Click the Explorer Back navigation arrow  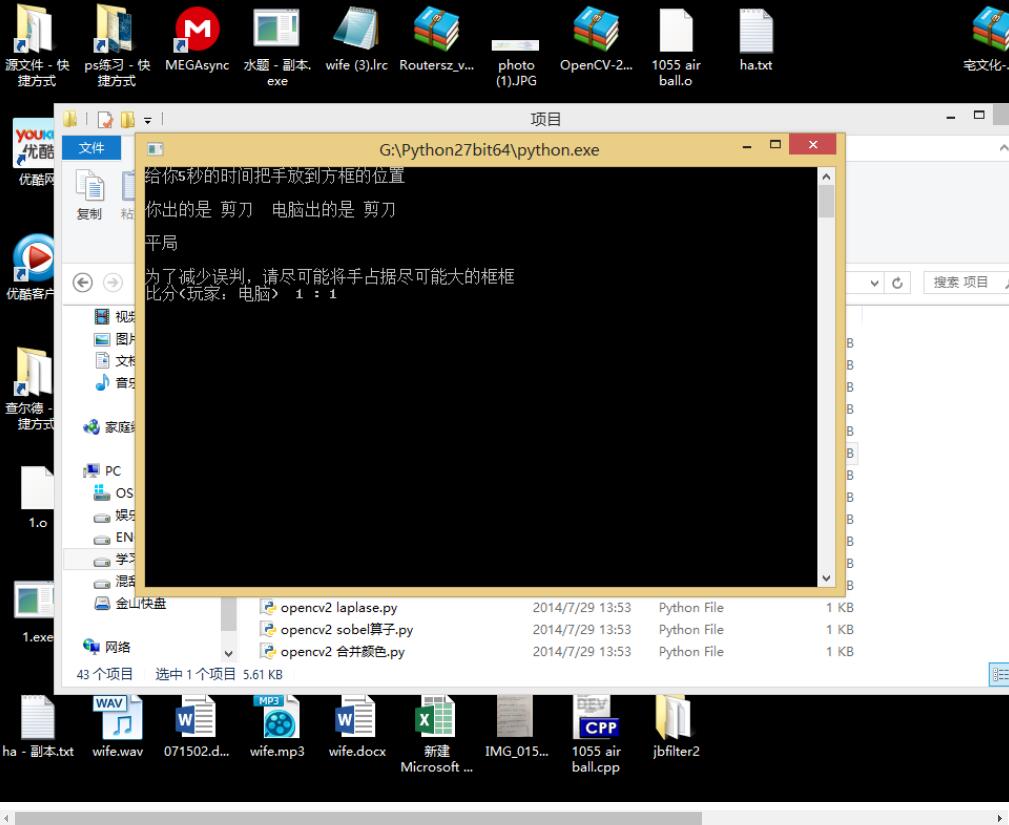(x=82, y=283)
